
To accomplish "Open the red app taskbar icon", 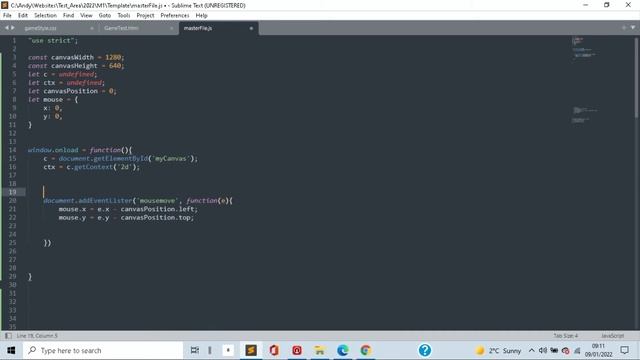I will (x=297, y=350).
